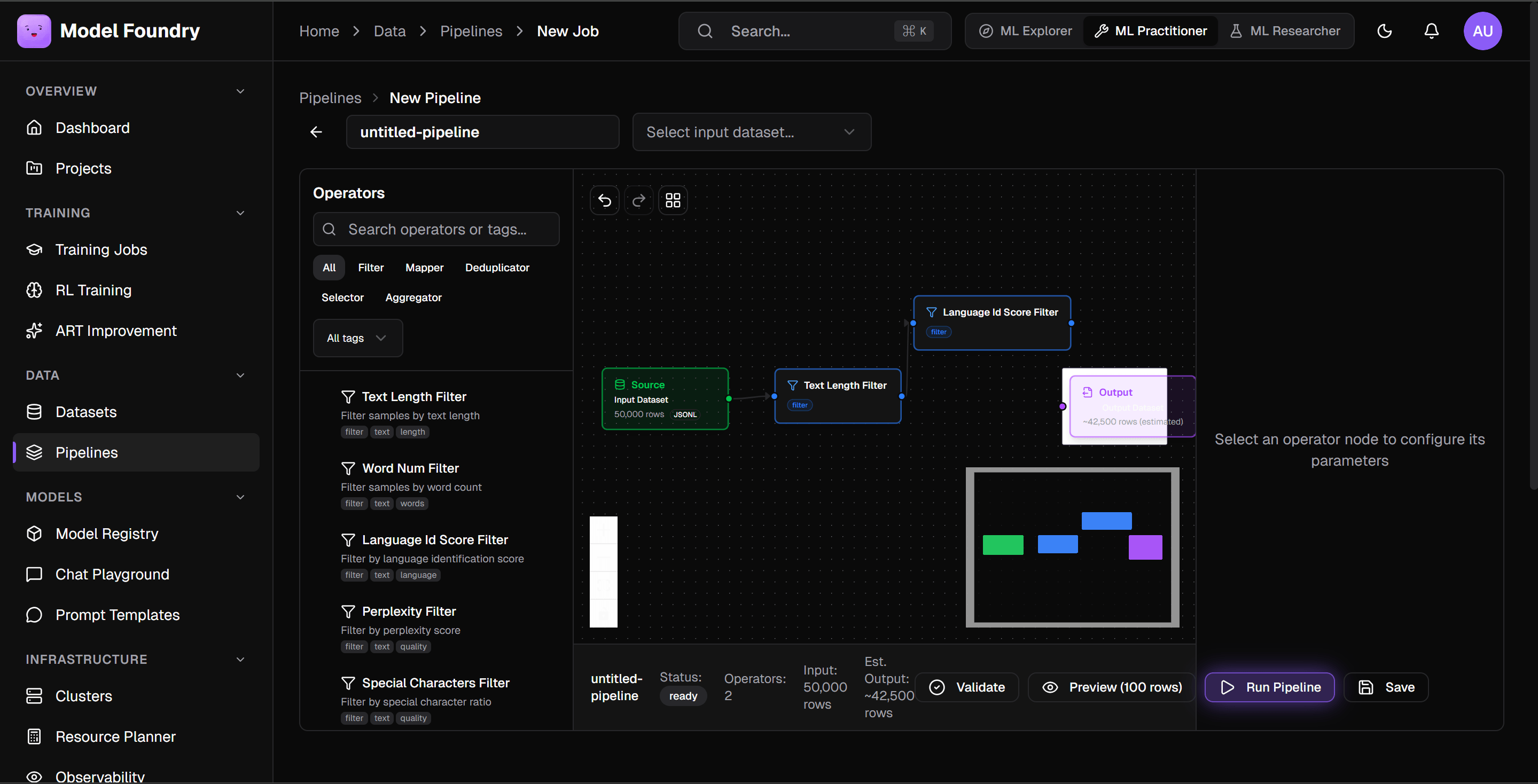The height and width of the screenshot is (784, 1538).
Task: Save the pipeline
Action: point(1386,687)
